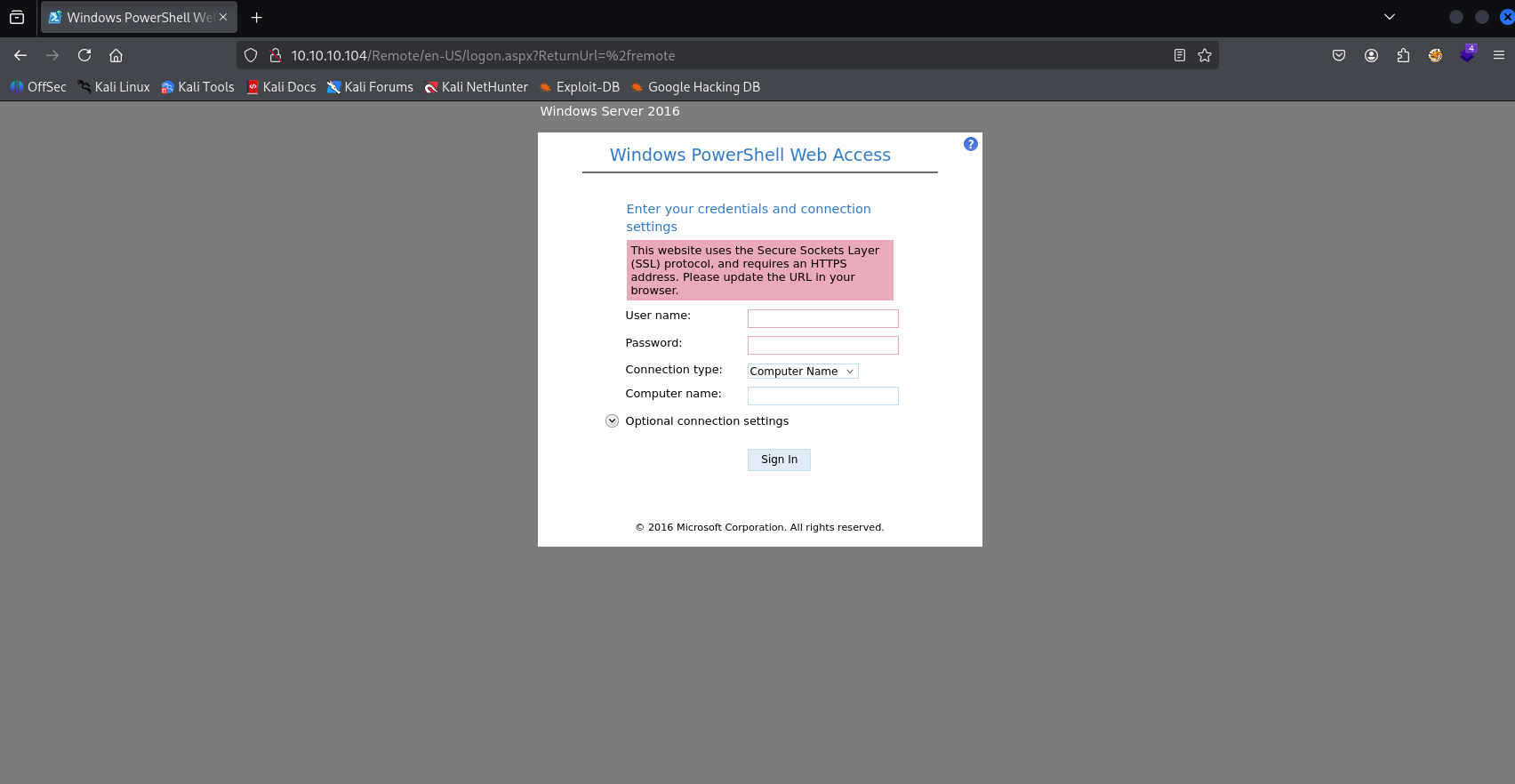The width and height of the screenshot is (1515, 784).
Task: Open the Kali Linux bookmark
Action: (x=114, y=87)
